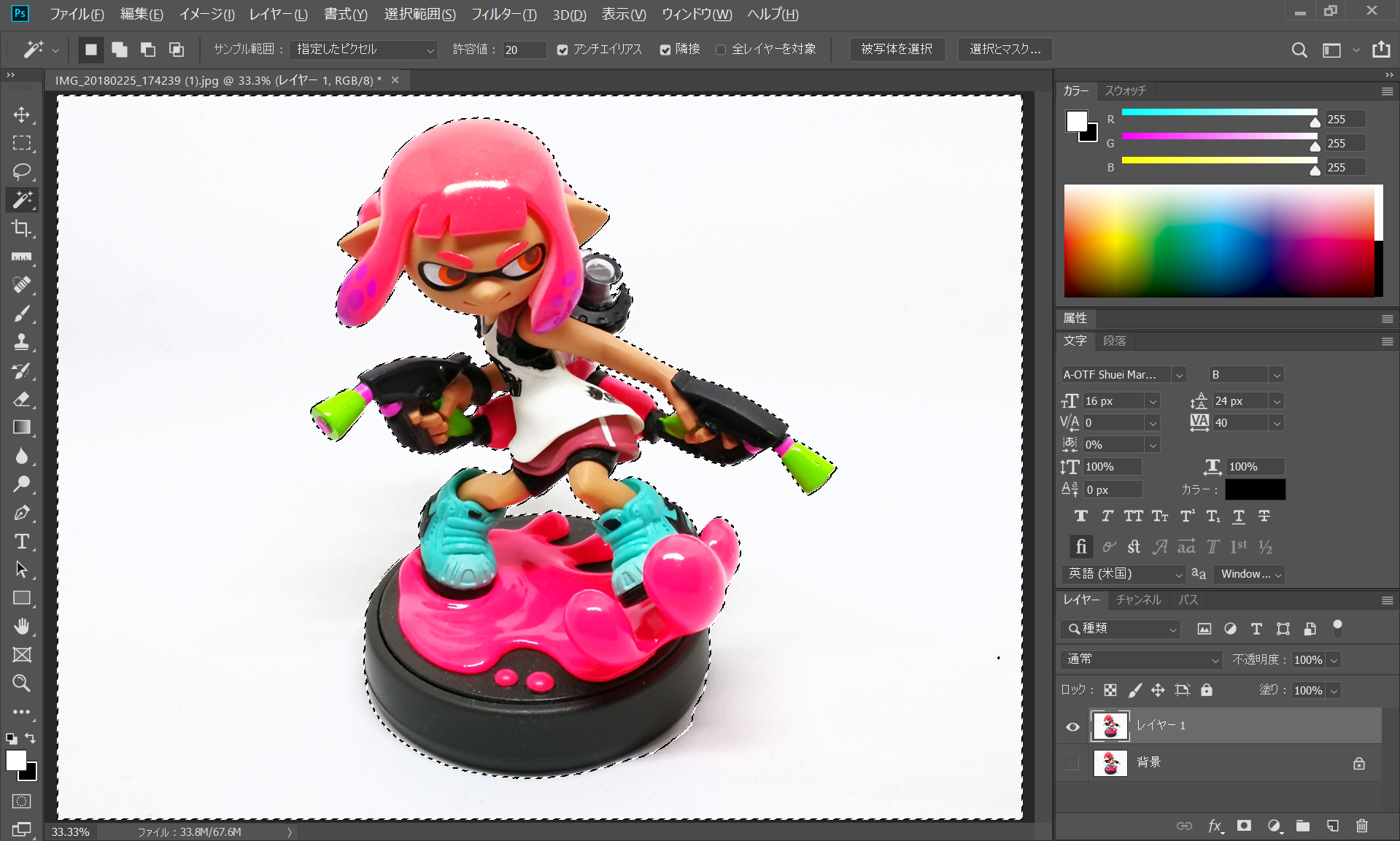The width and height of the screenshot is (1400, 841).
Task: Select the Frame tool
Action: [x=22, y=655]
